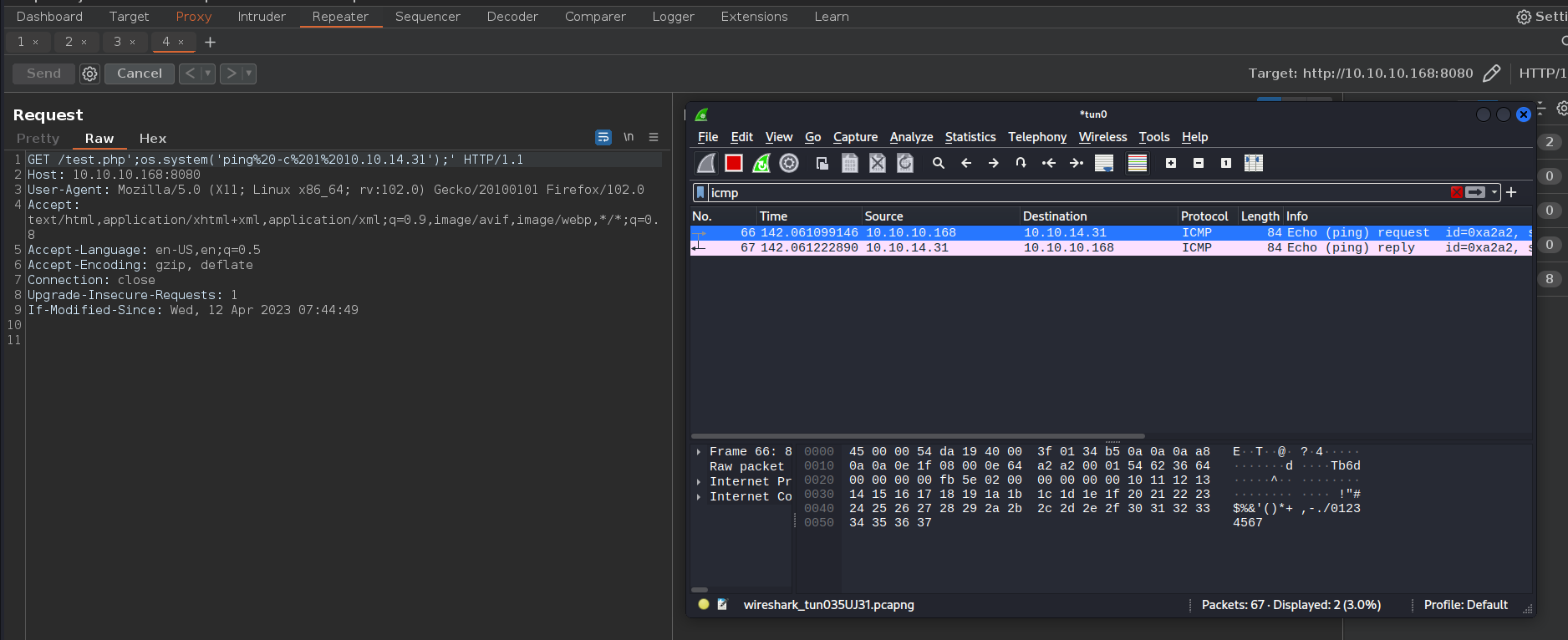This screenshot has width=1568, height=640.
Task: Close the capture file in Wireshark
Action: [878, 163]
